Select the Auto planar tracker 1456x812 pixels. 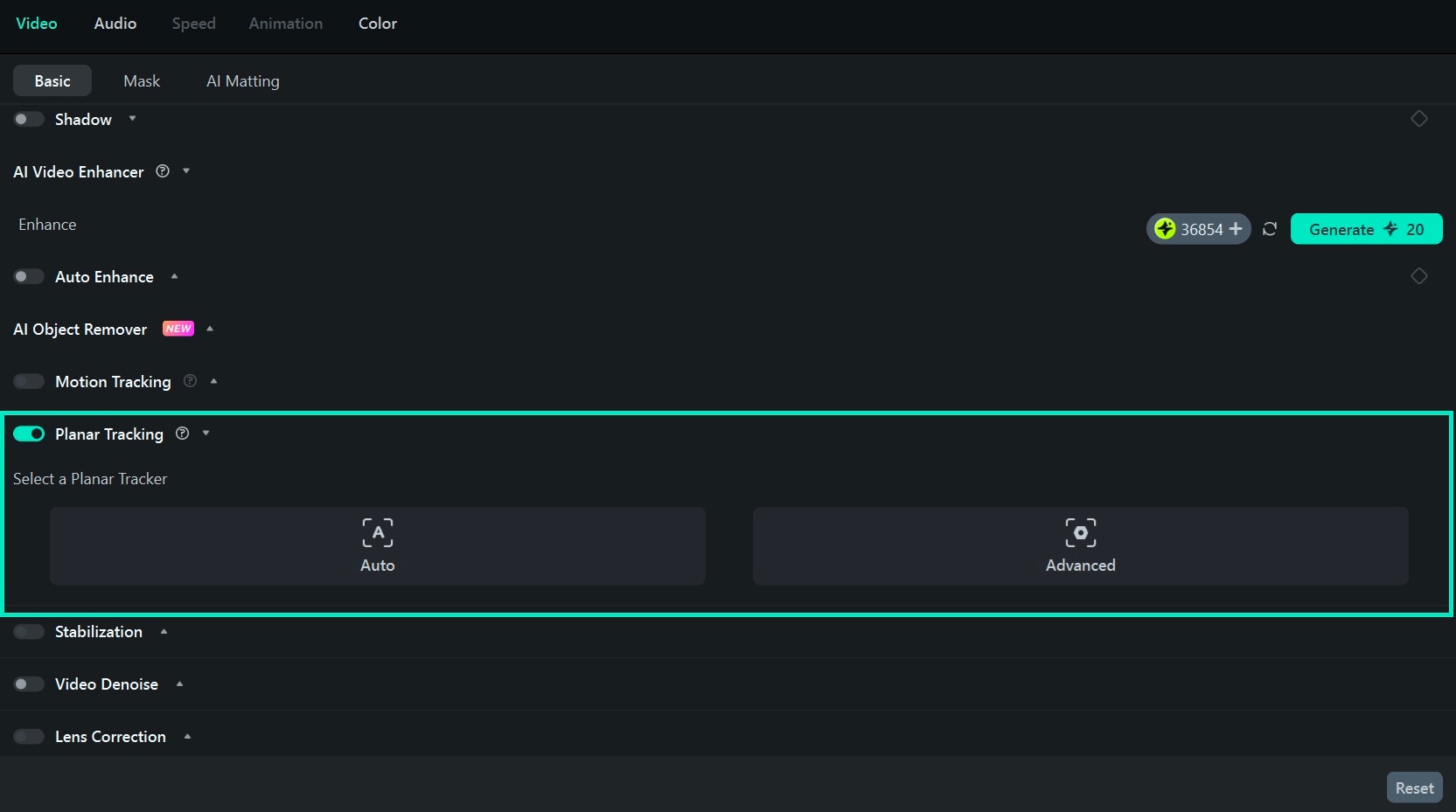tap(378, 545)
